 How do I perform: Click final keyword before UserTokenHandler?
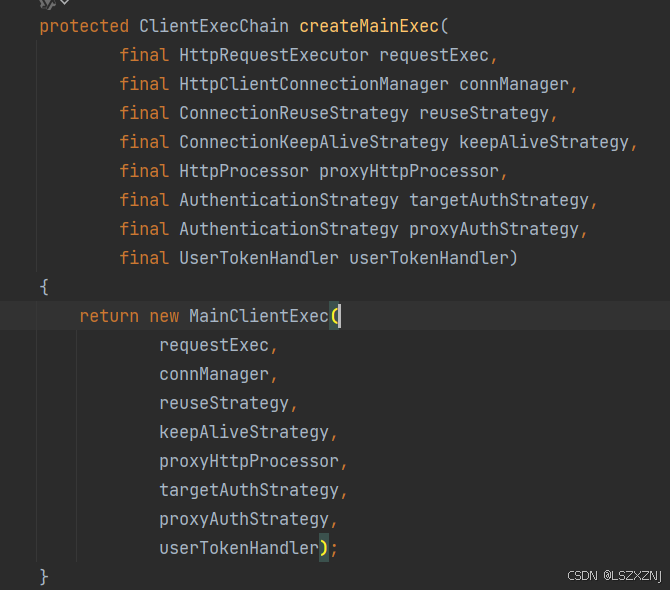click(x=144, y=259)
